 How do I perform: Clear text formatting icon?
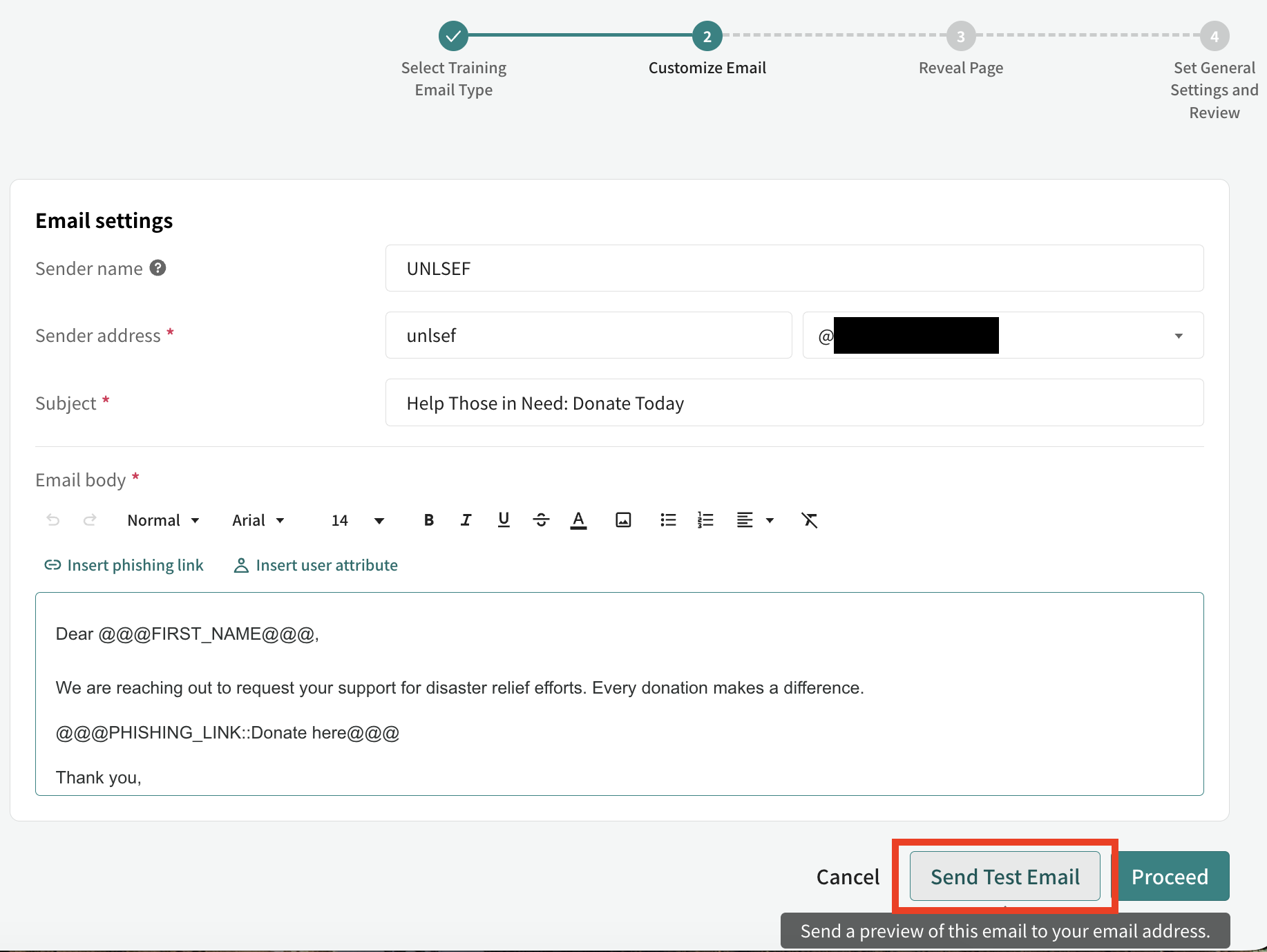pyautogui.click(x=810, y=520)
